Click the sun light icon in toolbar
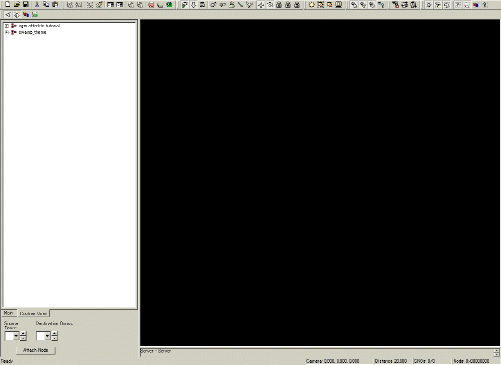The image size is (501, 365). (312, 5)
